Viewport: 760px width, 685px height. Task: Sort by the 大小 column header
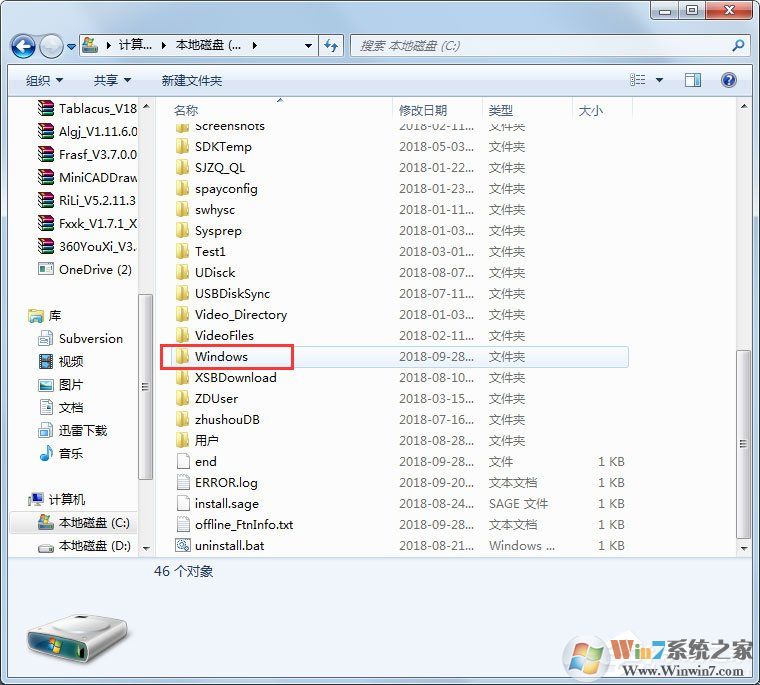pos(590,111)
